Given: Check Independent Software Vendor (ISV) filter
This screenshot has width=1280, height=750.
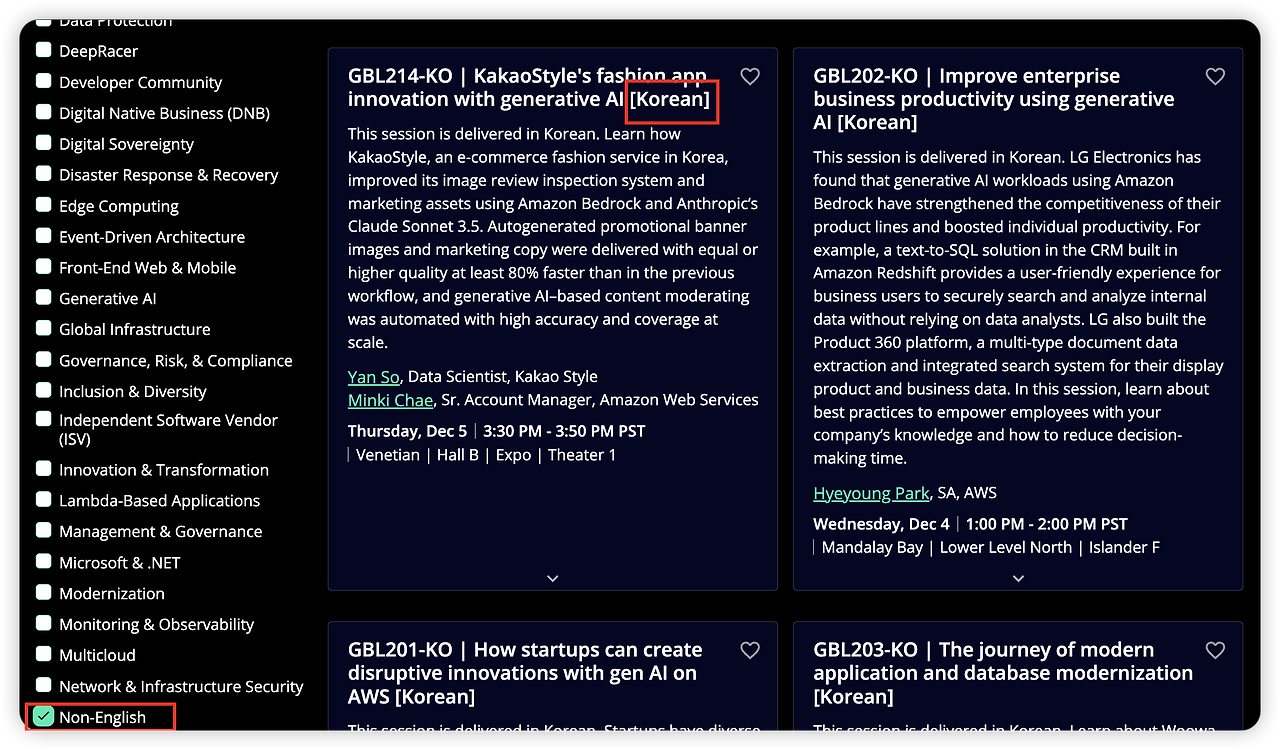Looking at the screenshot, I should point(44,420).
